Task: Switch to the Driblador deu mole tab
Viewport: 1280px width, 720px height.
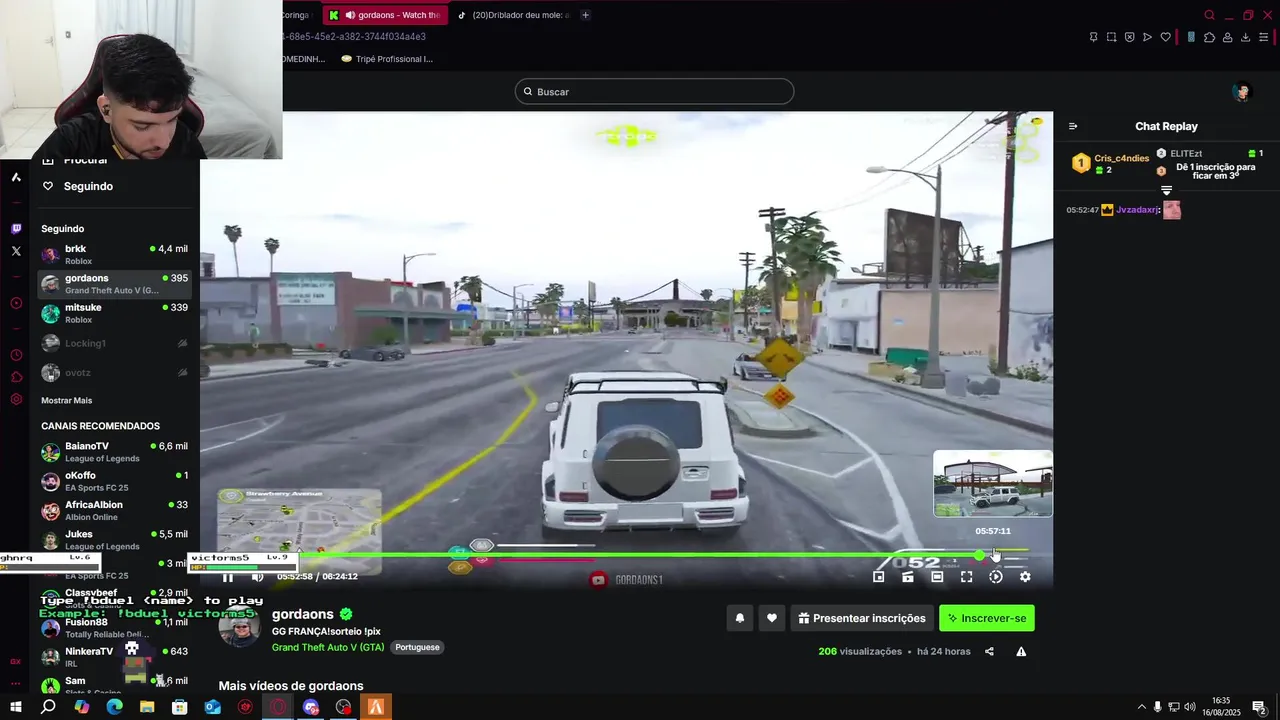Action: coord(513,15)
